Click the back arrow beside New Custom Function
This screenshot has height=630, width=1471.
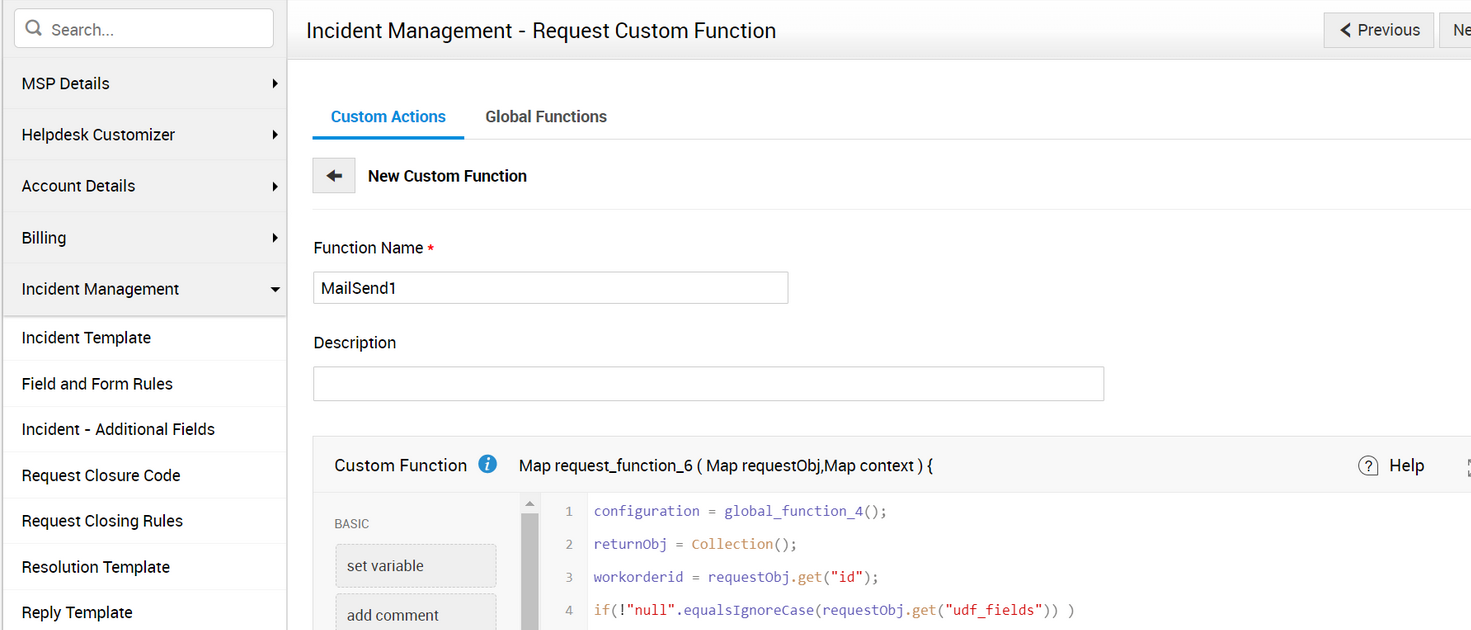tap(334, 176)
